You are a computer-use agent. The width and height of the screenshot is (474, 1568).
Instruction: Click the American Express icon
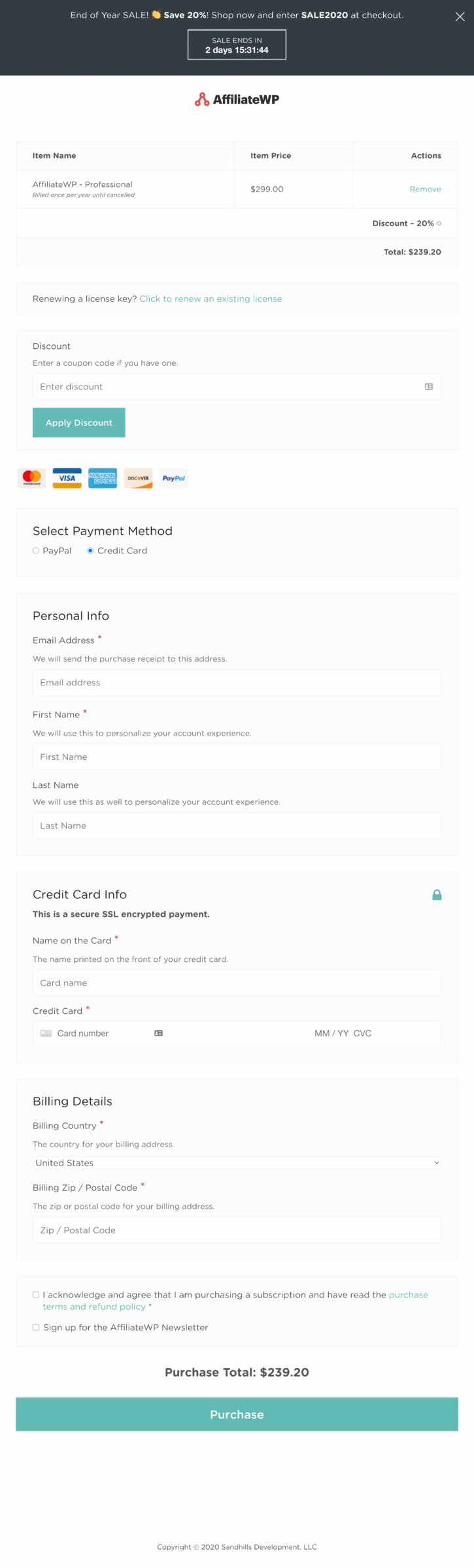point(103,478)
